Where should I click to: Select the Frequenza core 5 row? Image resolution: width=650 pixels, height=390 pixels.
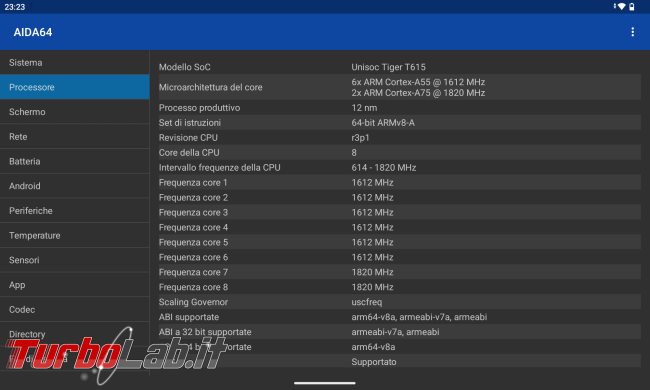tap(400, 242)
